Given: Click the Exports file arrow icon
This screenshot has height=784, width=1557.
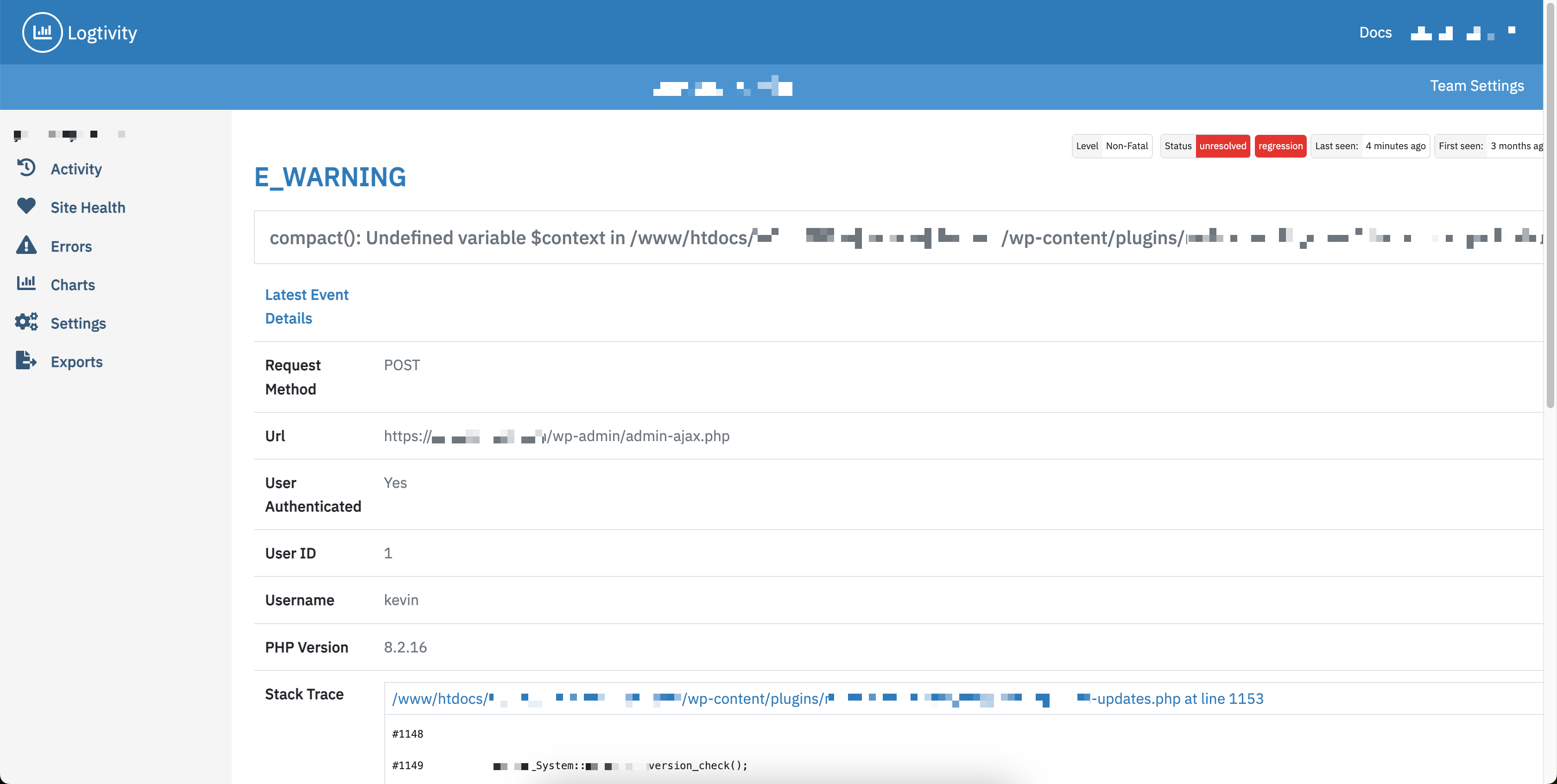Looking at the screenshot, I should coord(26,361).
